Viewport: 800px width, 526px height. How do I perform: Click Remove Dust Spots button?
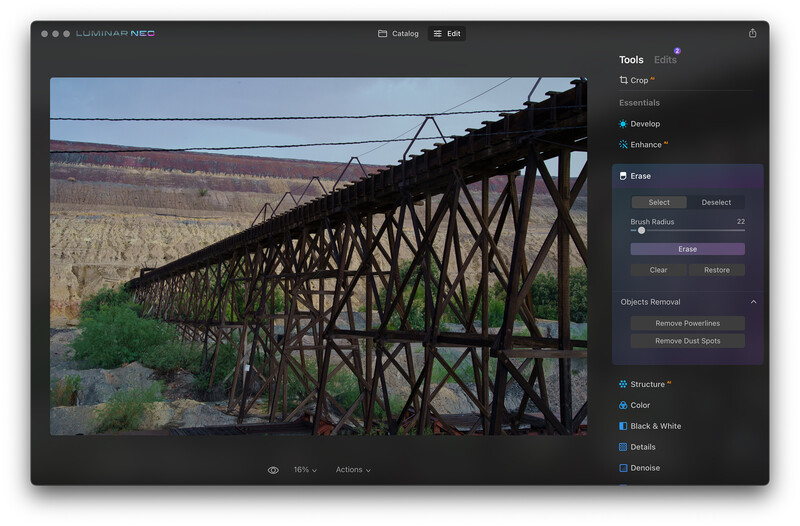[687, 341]
